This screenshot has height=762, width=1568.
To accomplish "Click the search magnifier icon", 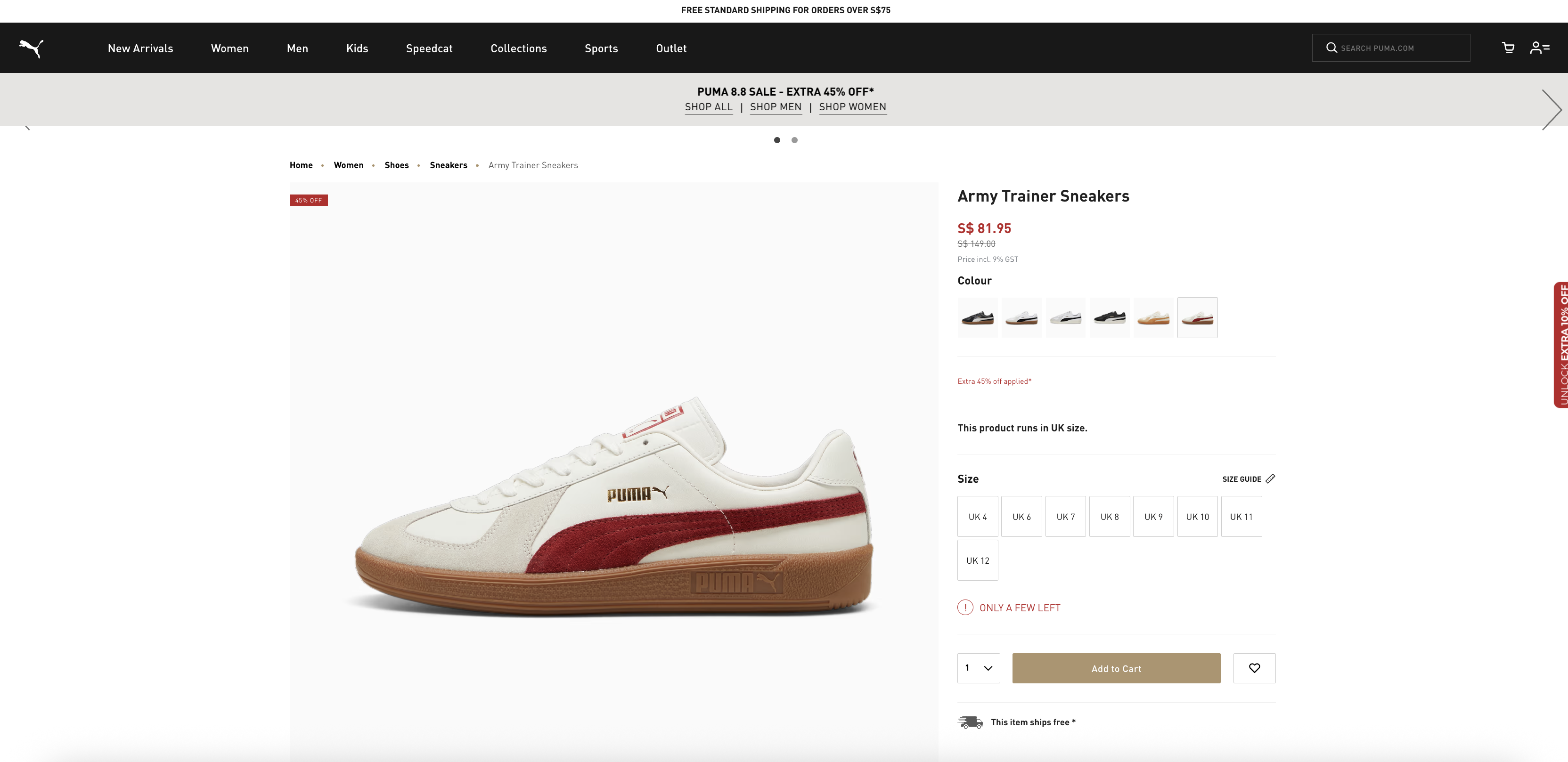I will click(1331, 48).
